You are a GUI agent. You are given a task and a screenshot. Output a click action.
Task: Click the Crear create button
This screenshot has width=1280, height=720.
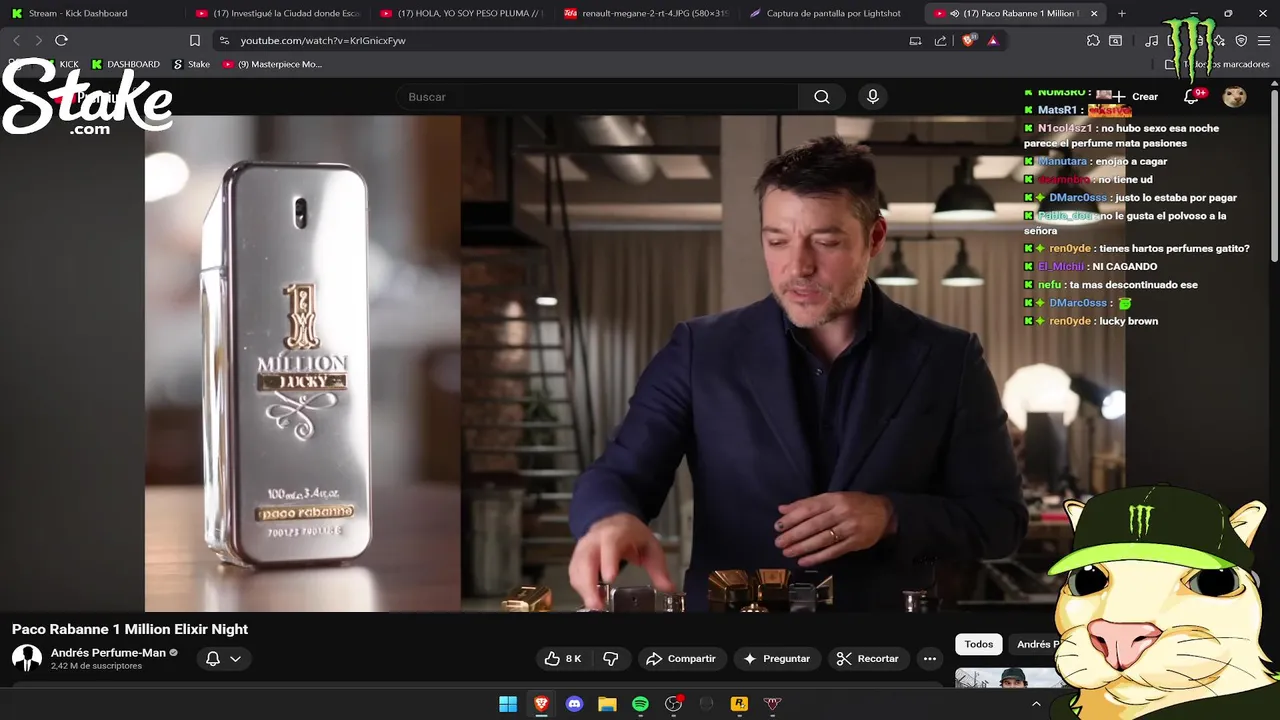coord(1135,96)
